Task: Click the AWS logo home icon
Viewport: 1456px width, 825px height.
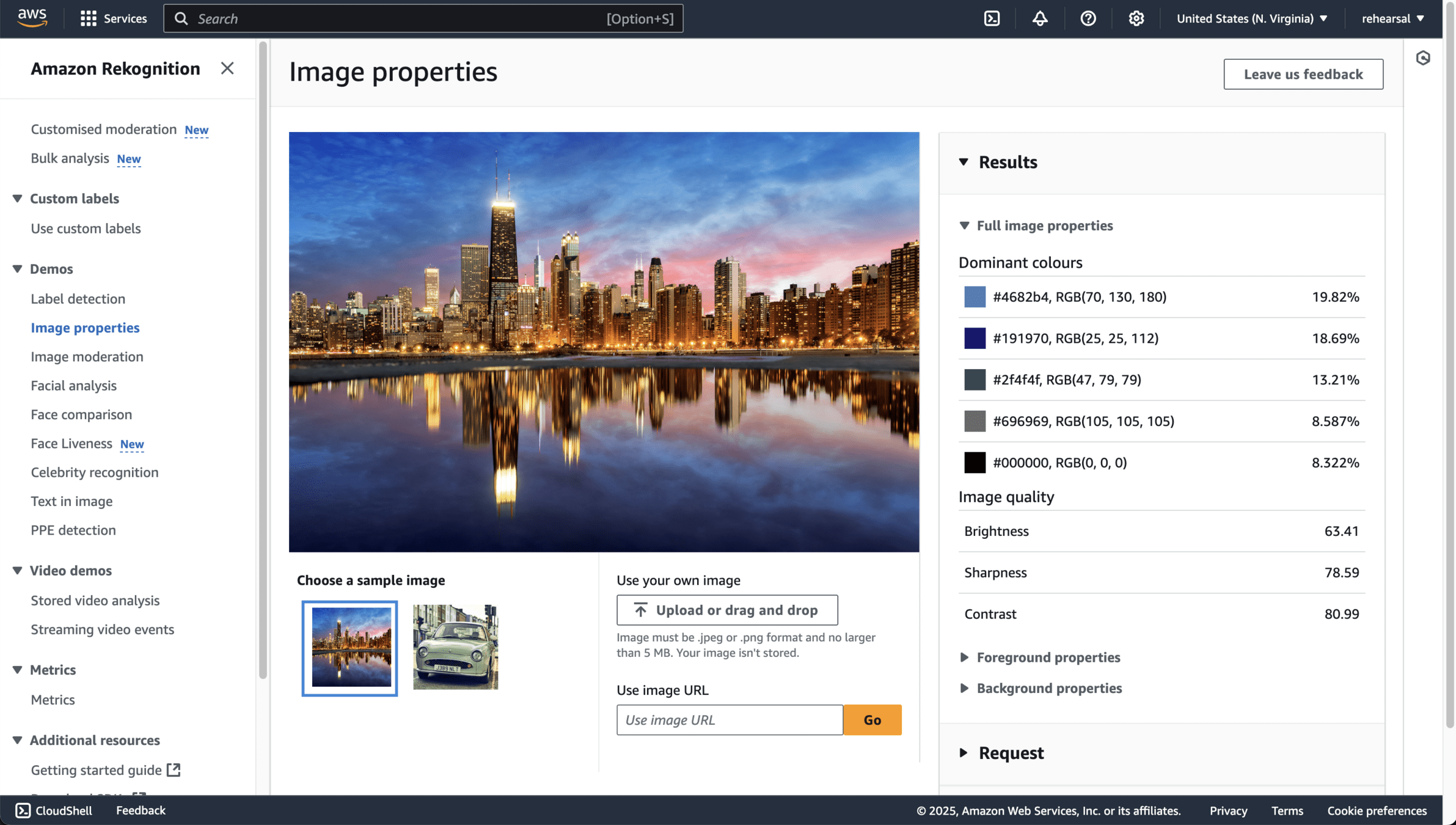Action: coord(32,18)
